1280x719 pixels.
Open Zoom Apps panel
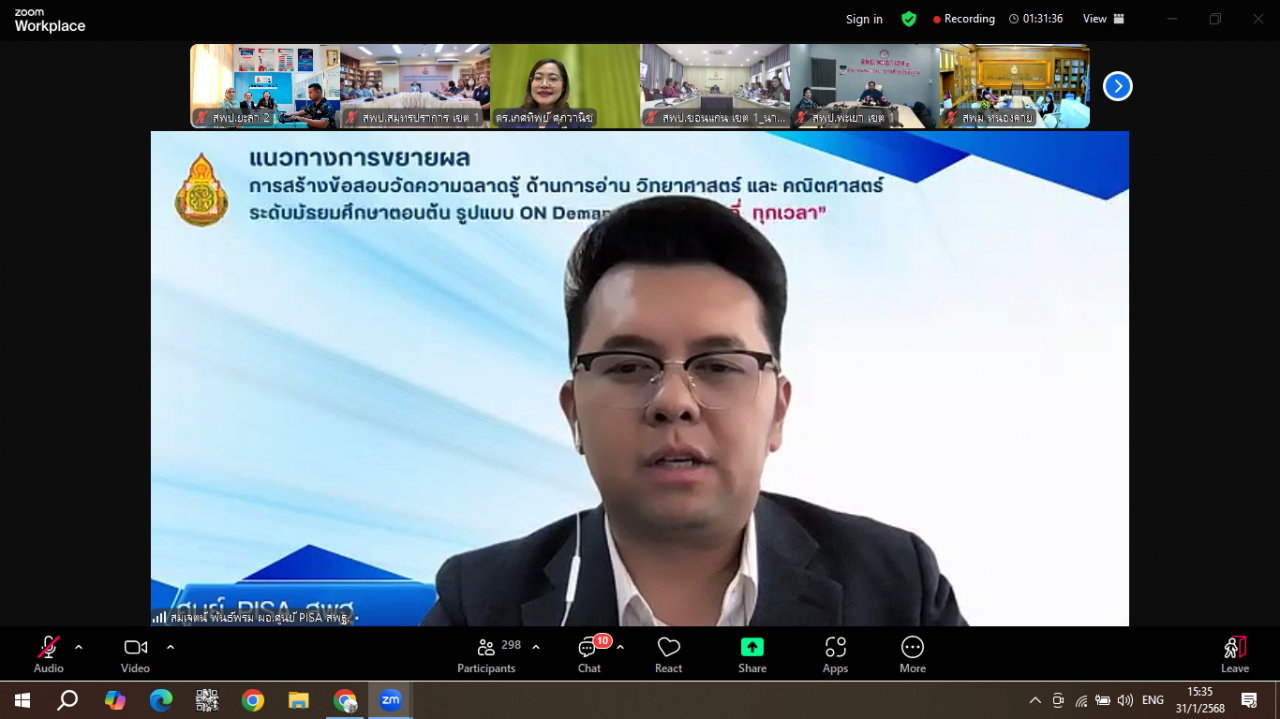click(835, 654)
